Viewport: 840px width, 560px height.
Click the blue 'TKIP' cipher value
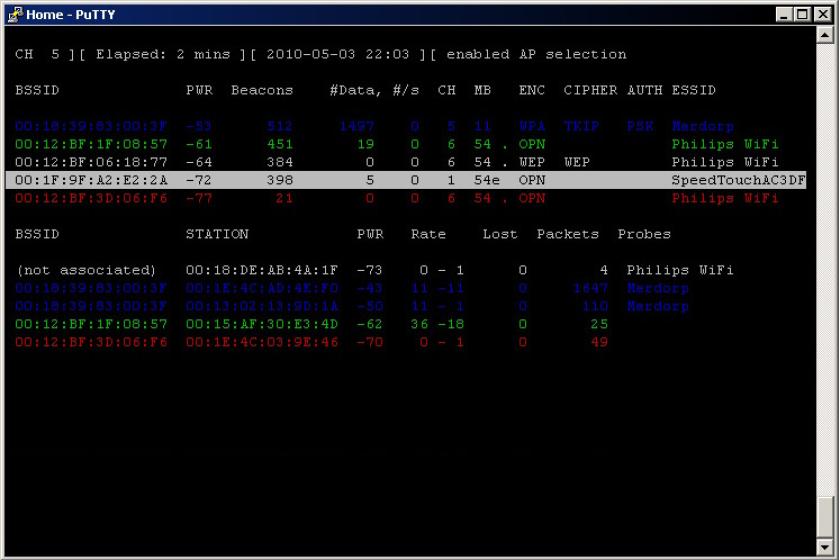coord(581,126)
